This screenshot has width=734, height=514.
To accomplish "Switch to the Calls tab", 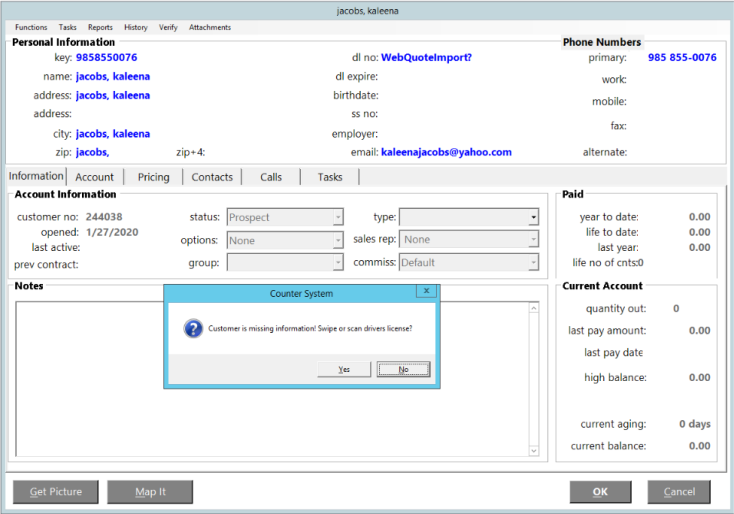I will click(271, 177).
